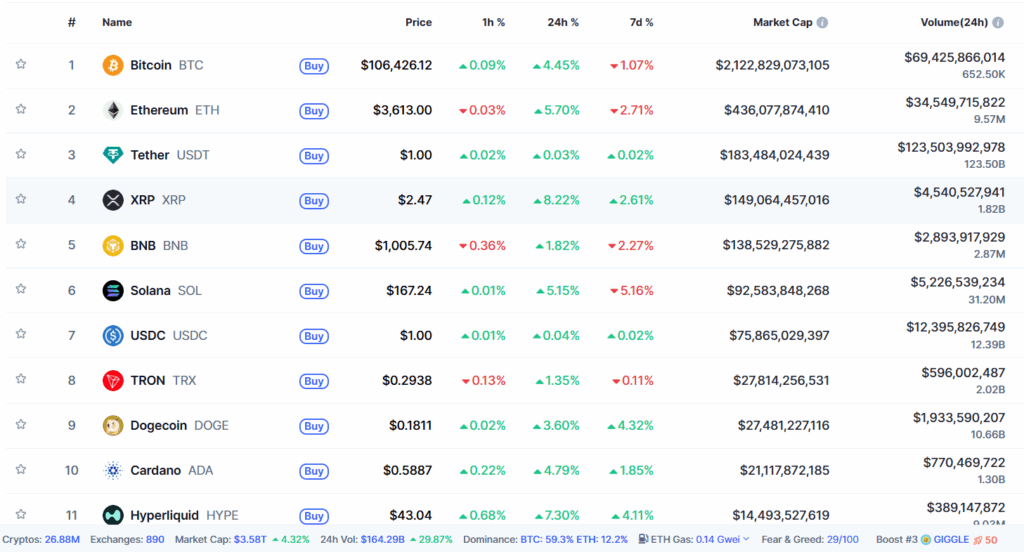Open the Hyperliquid HYPE coin row
1024x552 pixels.
pos(512,515)
